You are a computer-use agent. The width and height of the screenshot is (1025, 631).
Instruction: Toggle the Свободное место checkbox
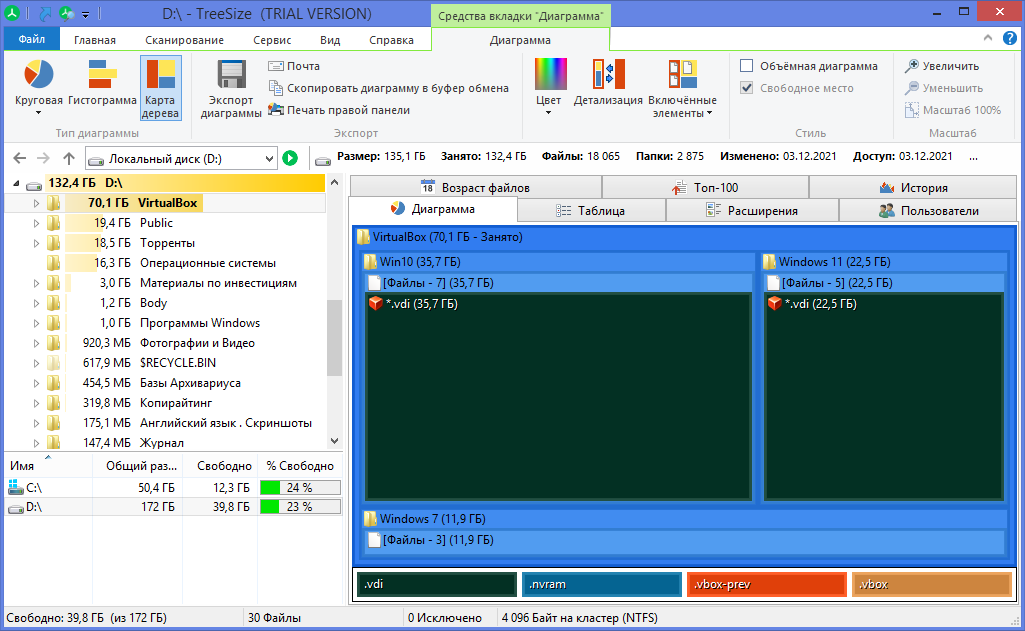(747, 88)
